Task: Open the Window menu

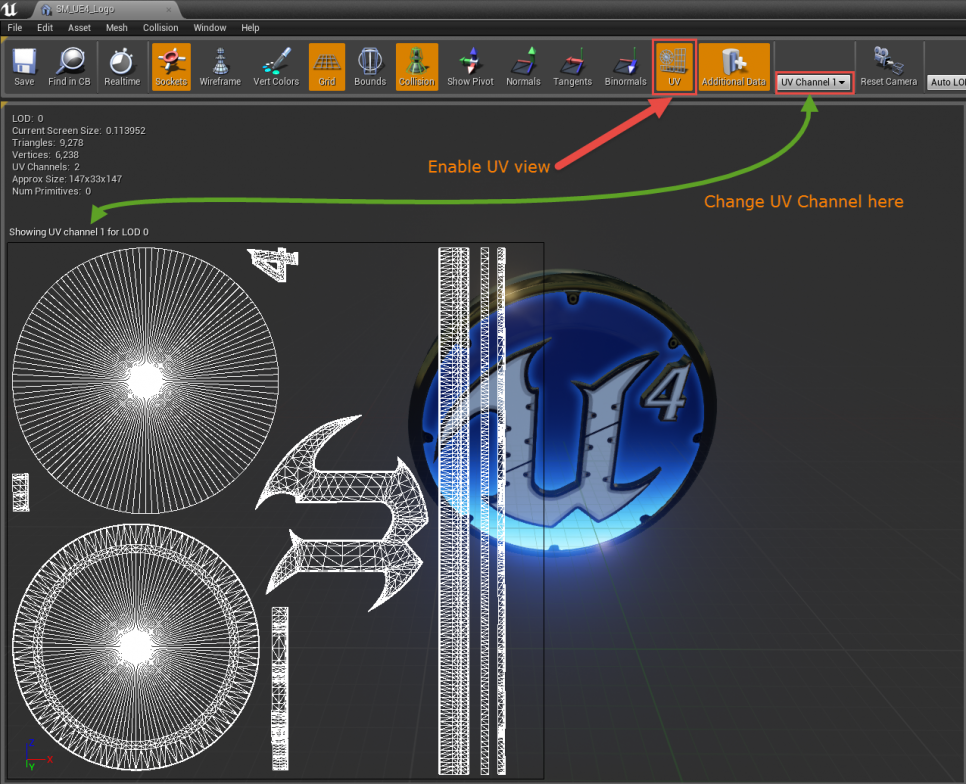Action: click(x=209, y=28)
